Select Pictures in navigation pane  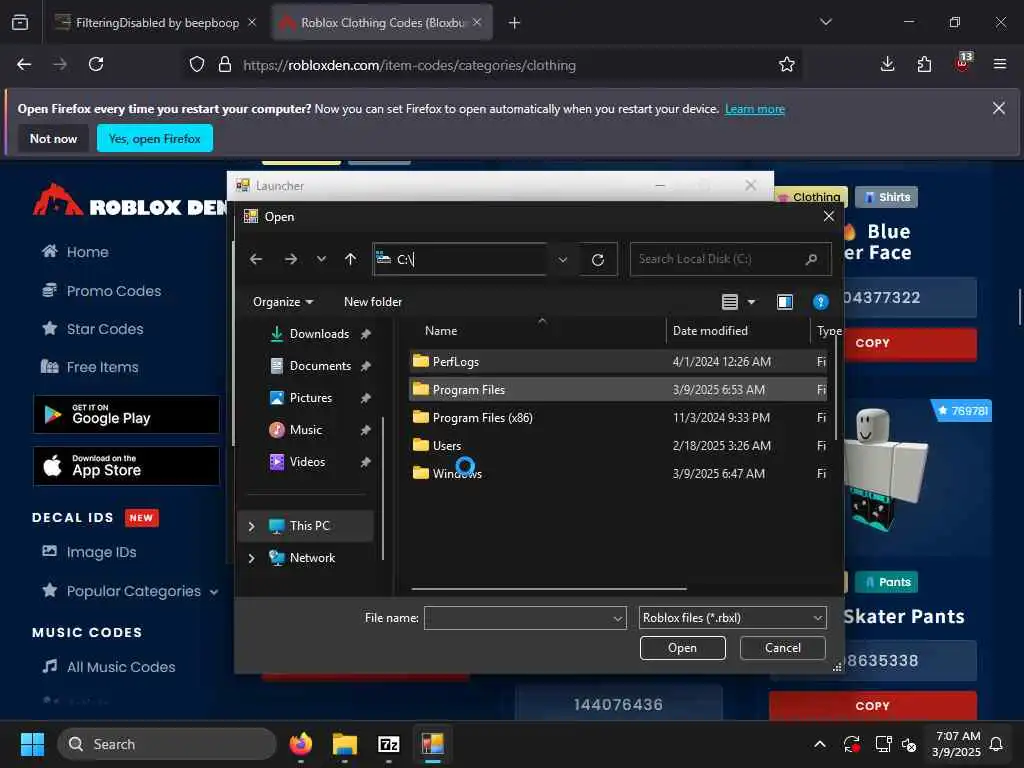(311, 398)
